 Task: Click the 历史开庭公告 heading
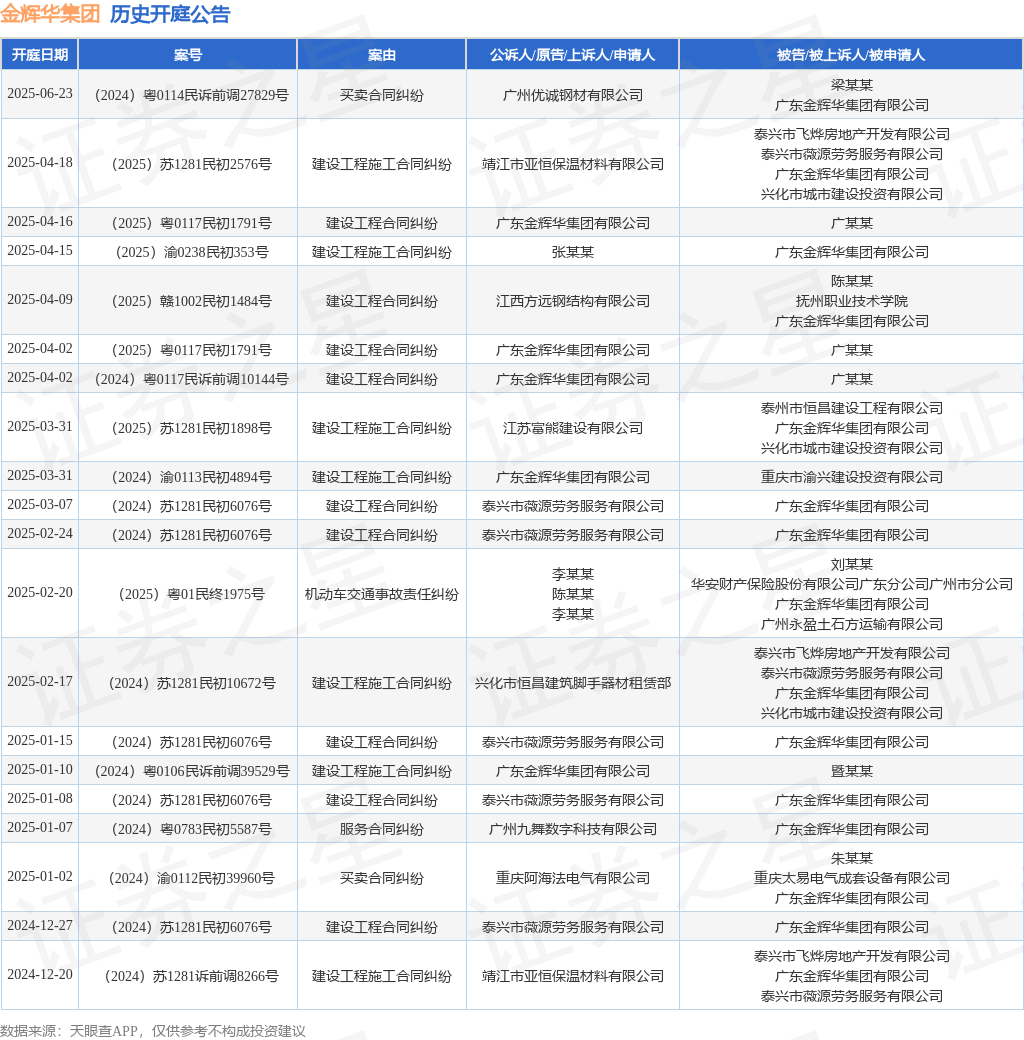pos(170,14)
